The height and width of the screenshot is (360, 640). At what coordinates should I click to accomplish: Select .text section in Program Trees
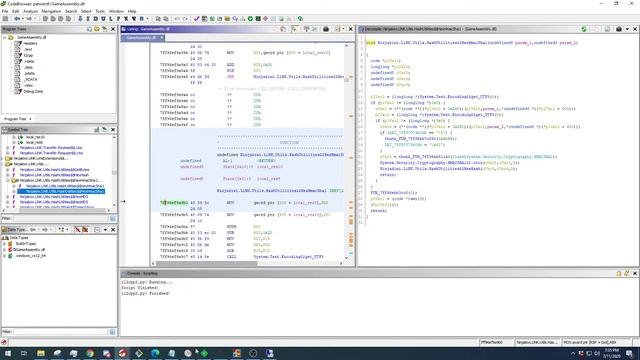[x=28, y=49]
